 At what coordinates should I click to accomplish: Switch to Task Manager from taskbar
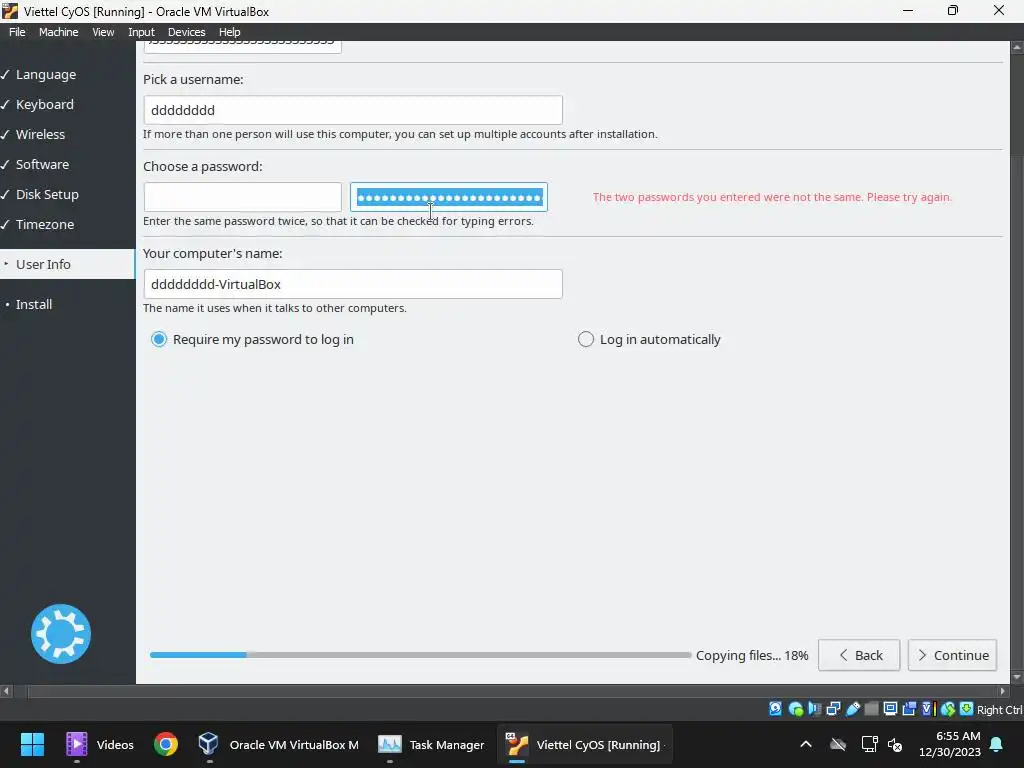431,744
